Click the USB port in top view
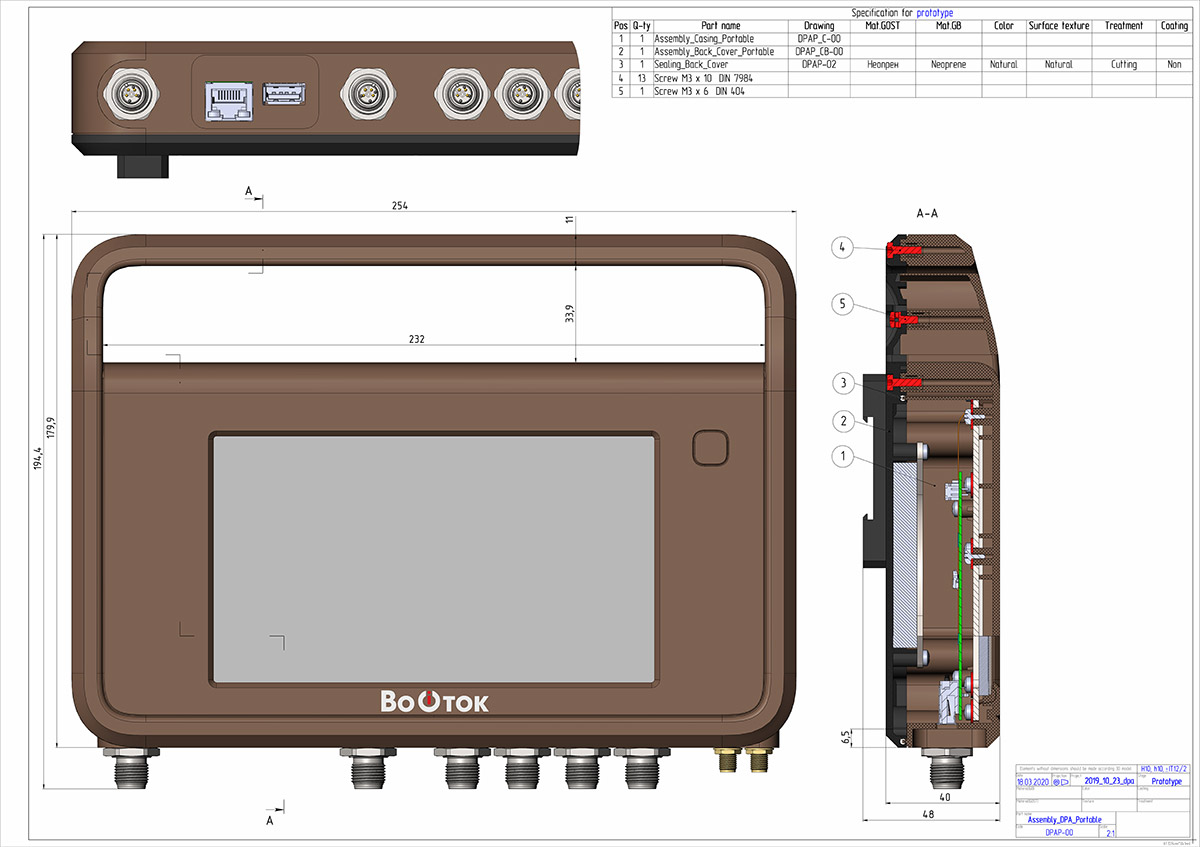Viewport: 1200px width, 847px height. click(282, 95)
